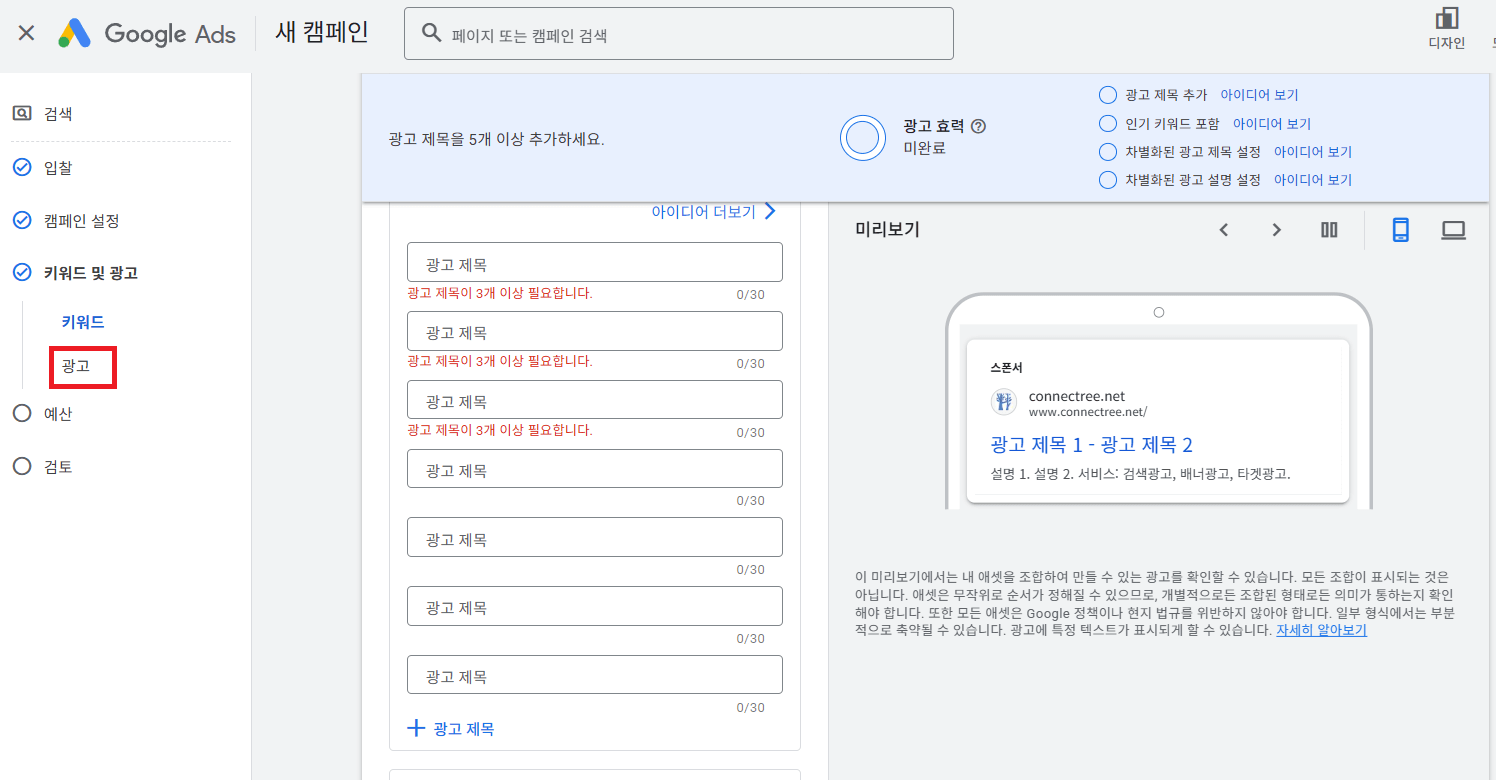
Task: Click the 광고 제목을 5개 이상 추가하세요 message
Action: click(496, 139)
